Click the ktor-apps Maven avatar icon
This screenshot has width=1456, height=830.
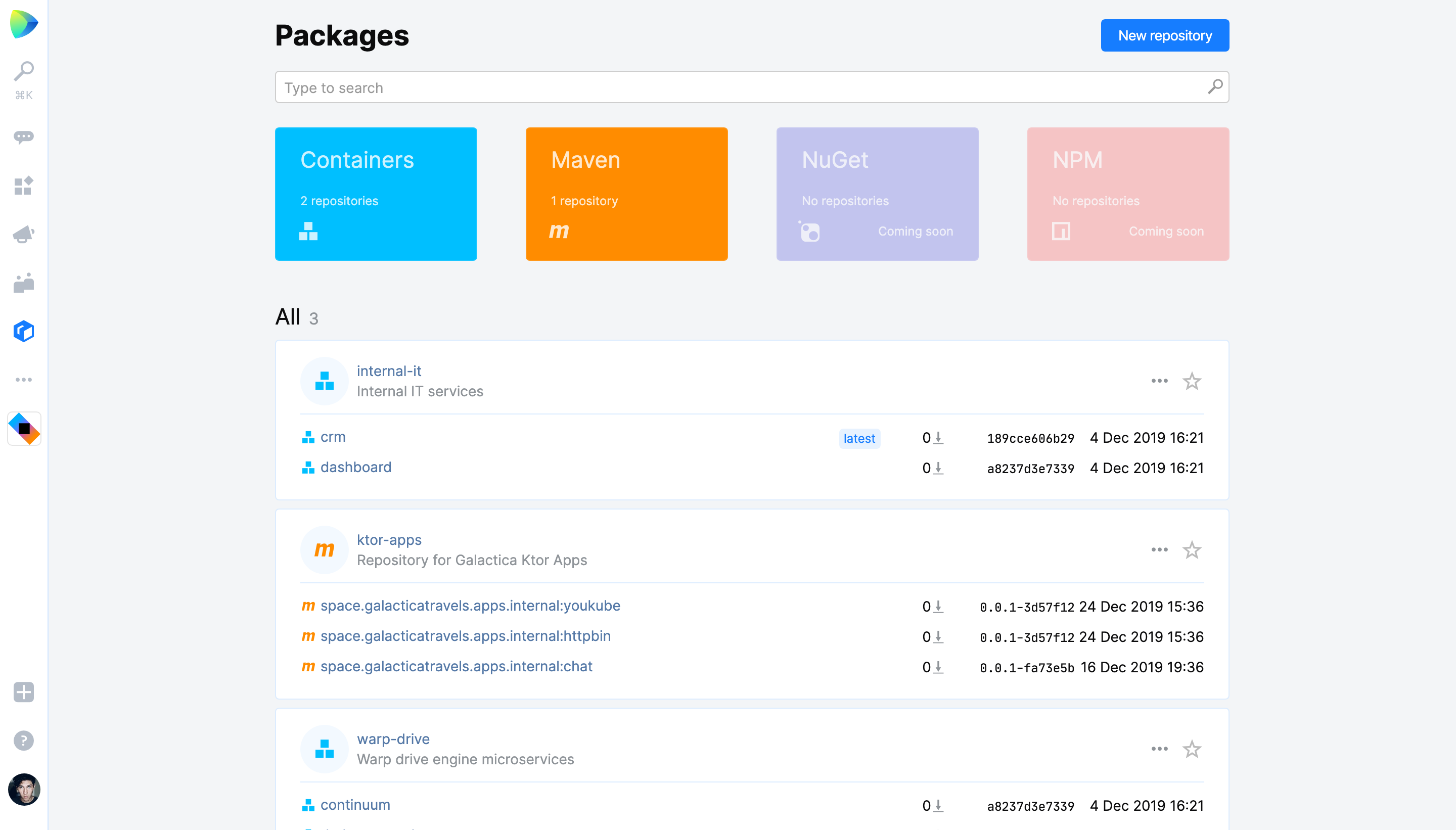click(325, 549)
